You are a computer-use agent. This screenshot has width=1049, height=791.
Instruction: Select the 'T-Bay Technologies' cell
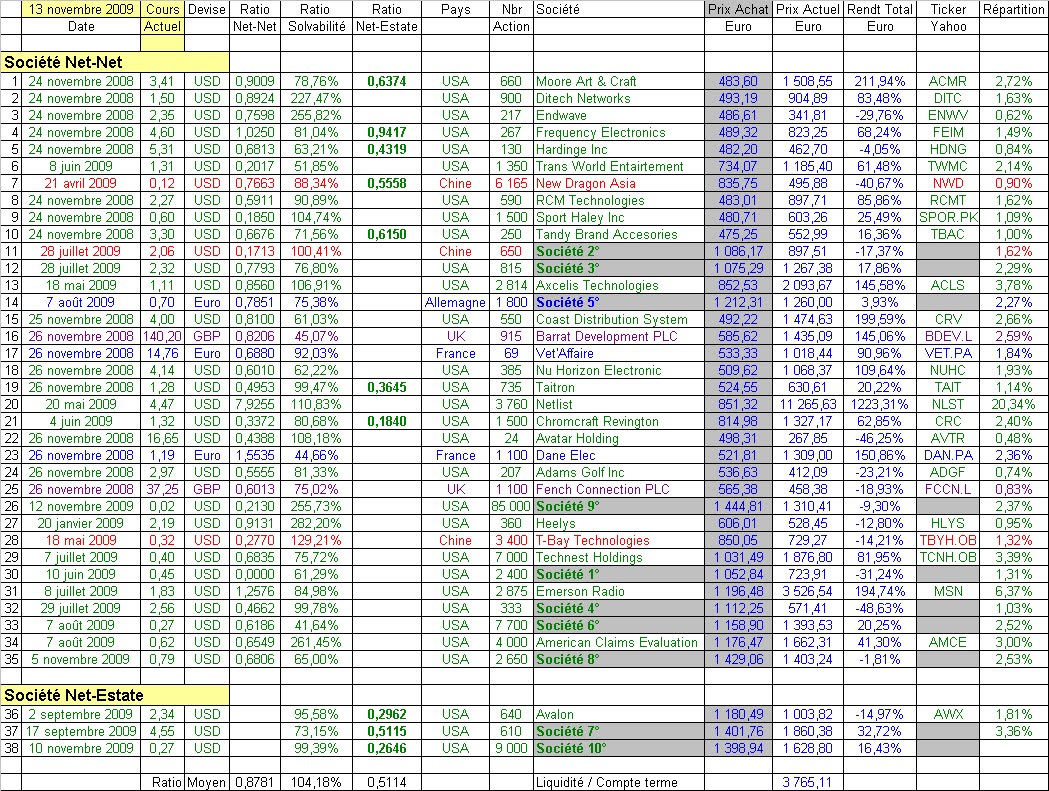(619, 540)
